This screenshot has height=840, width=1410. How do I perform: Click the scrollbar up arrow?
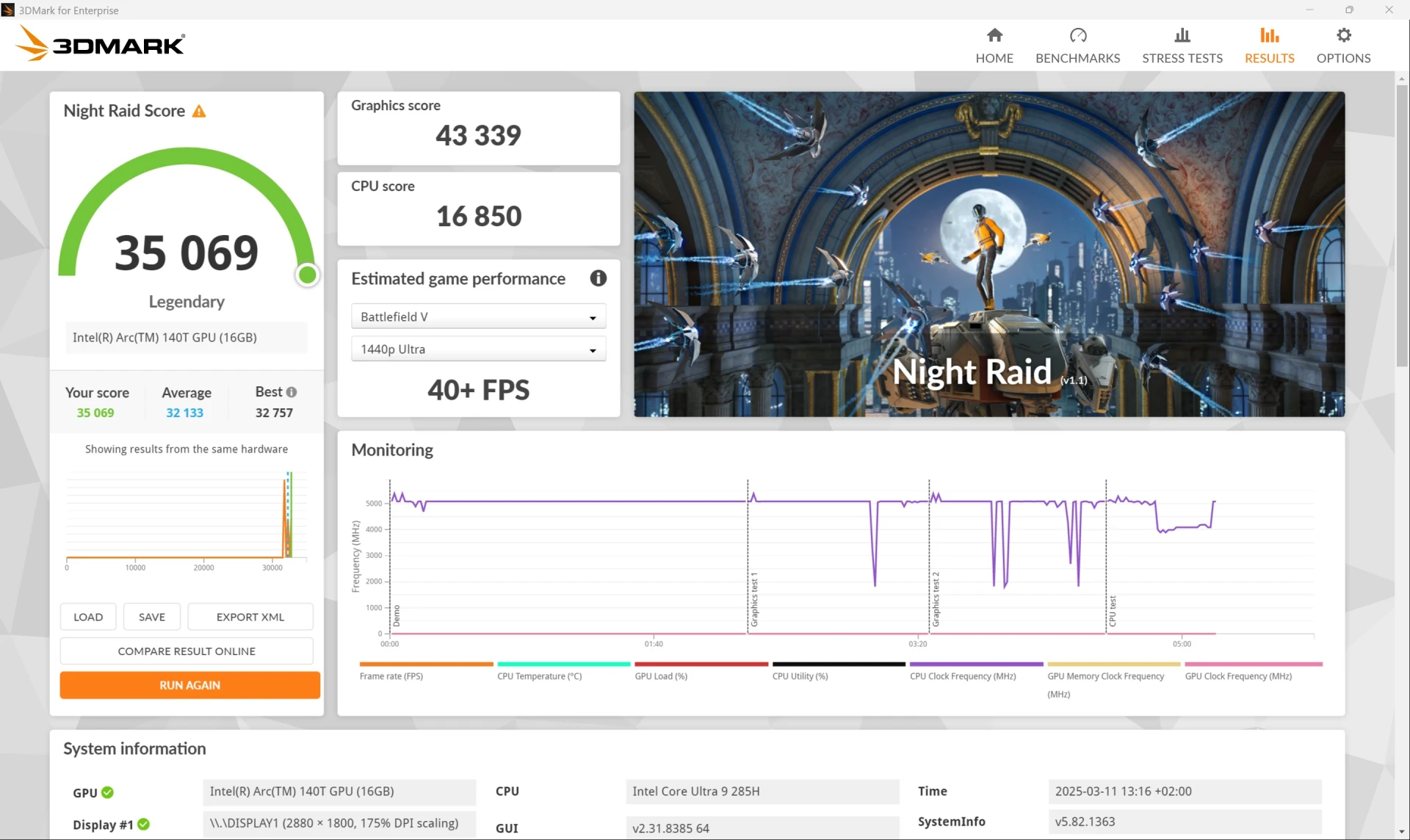[1401, 78]
